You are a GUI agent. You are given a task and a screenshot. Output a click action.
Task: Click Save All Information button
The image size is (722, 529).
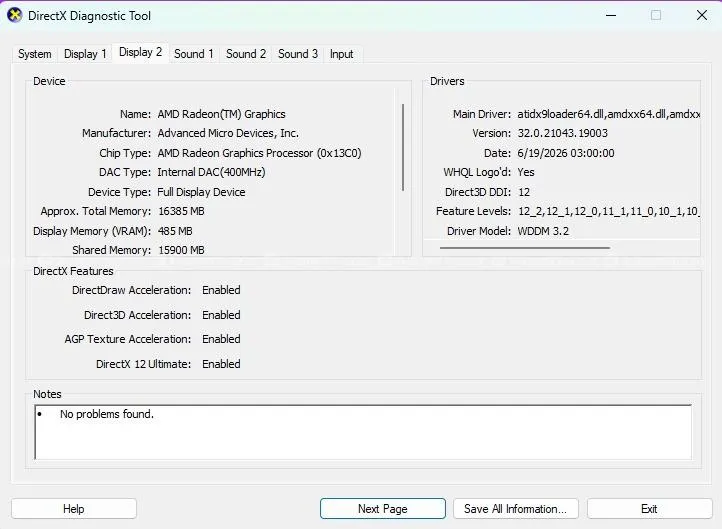click(516, 509)
